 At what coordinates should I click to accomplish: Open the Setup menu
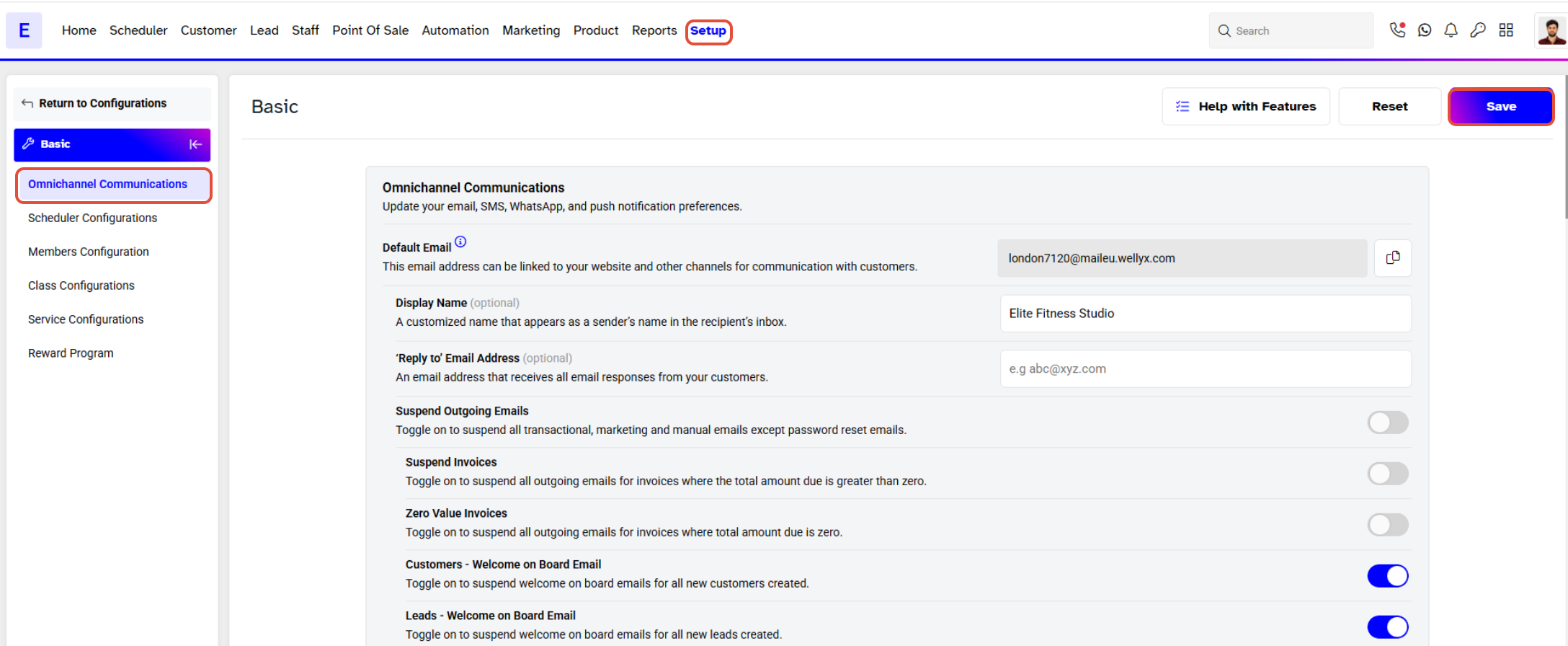708,31
